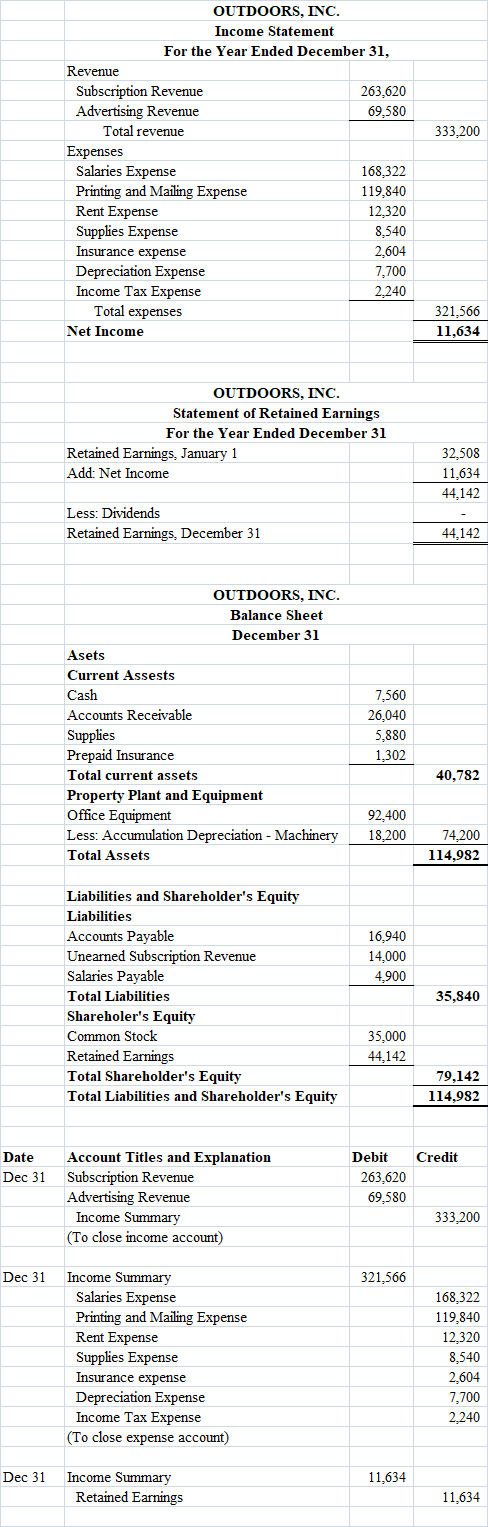This screenshot has height=1527, width=488.
Task: Click the "Prepaid Insurance" label
Action: tap(120, 755)
